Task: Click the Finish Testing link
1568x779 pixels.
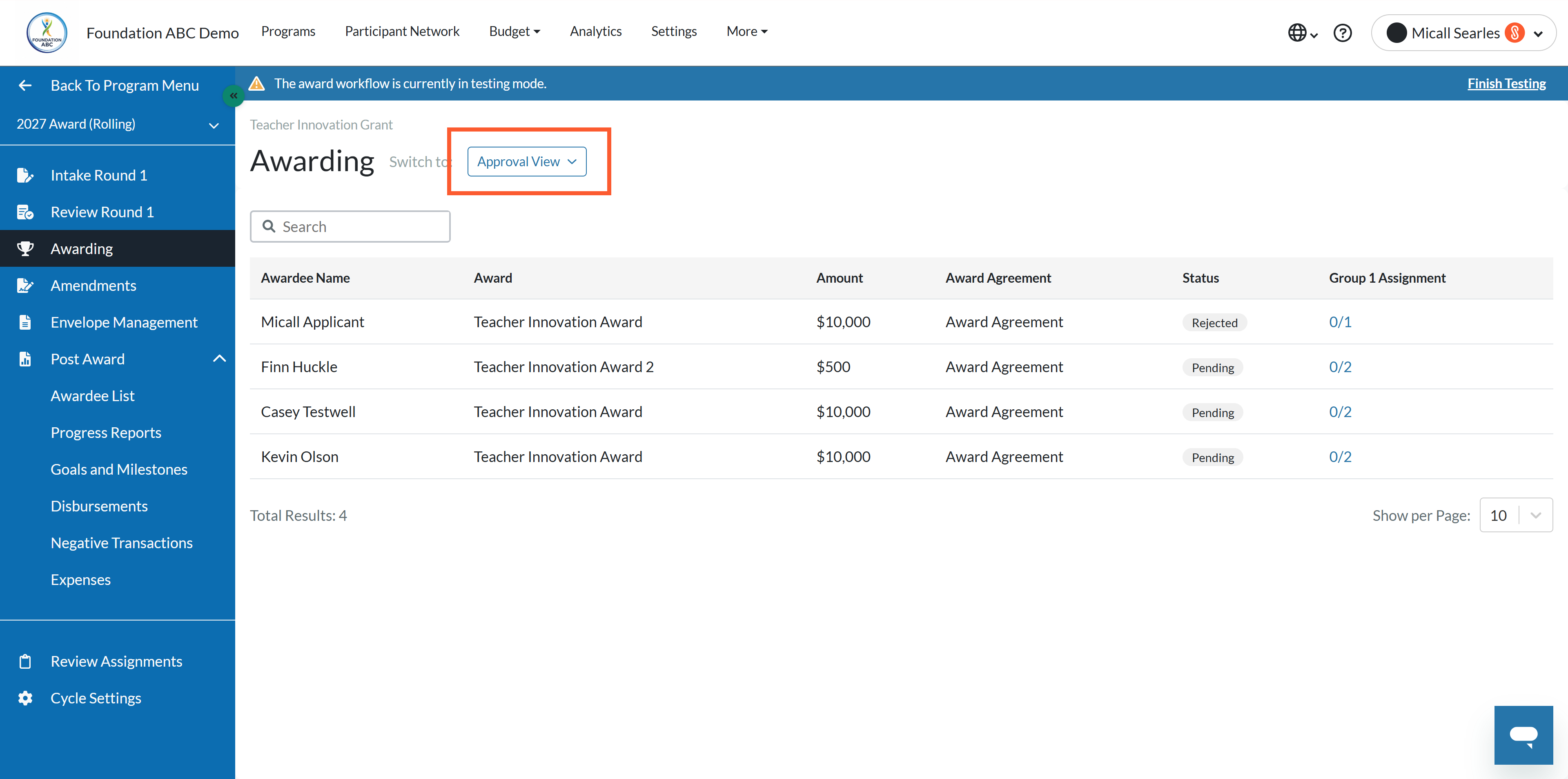Action: click(x=1506, y=83)
